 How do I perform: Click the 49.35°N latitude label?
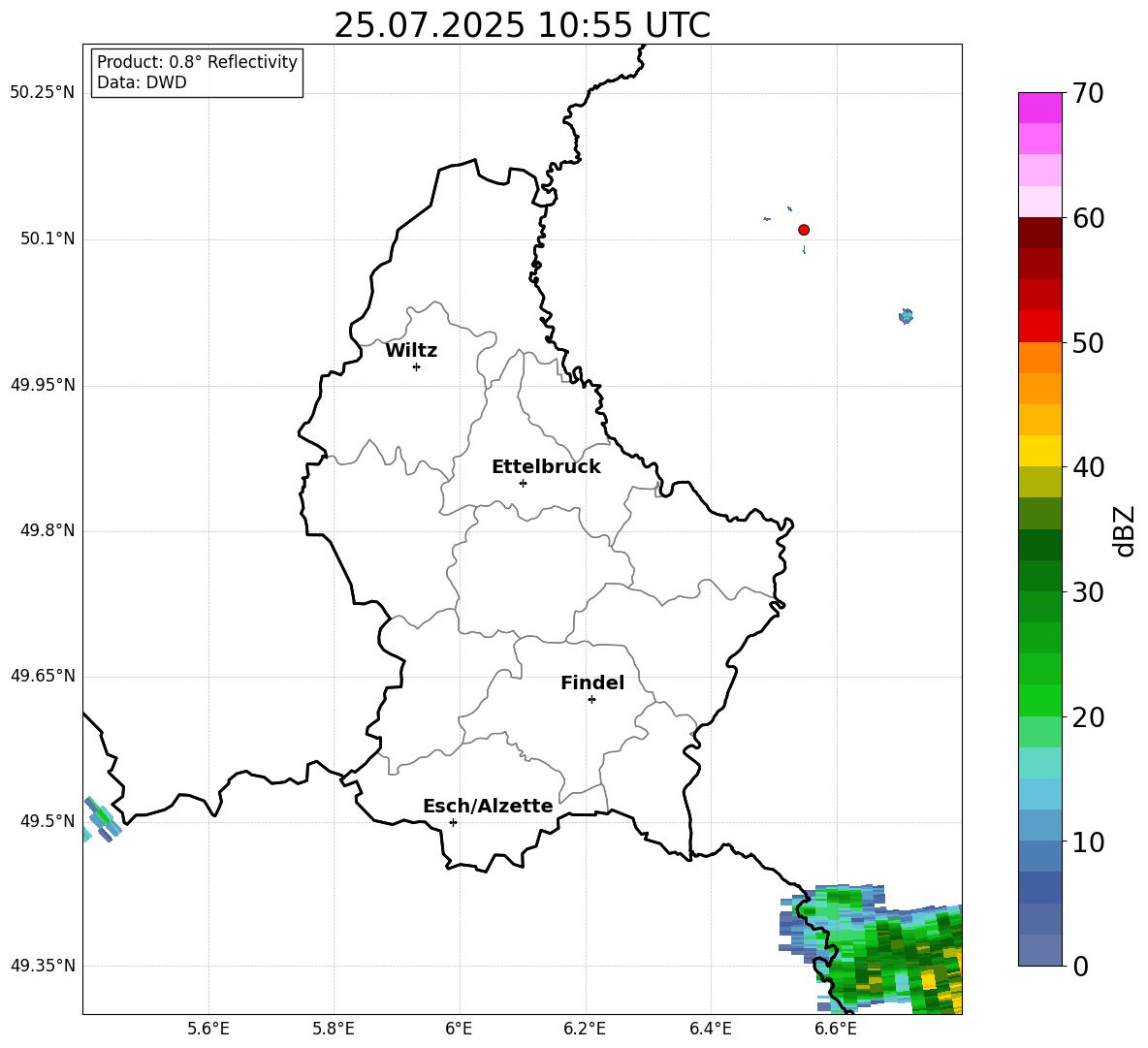(x=43, y=966)
